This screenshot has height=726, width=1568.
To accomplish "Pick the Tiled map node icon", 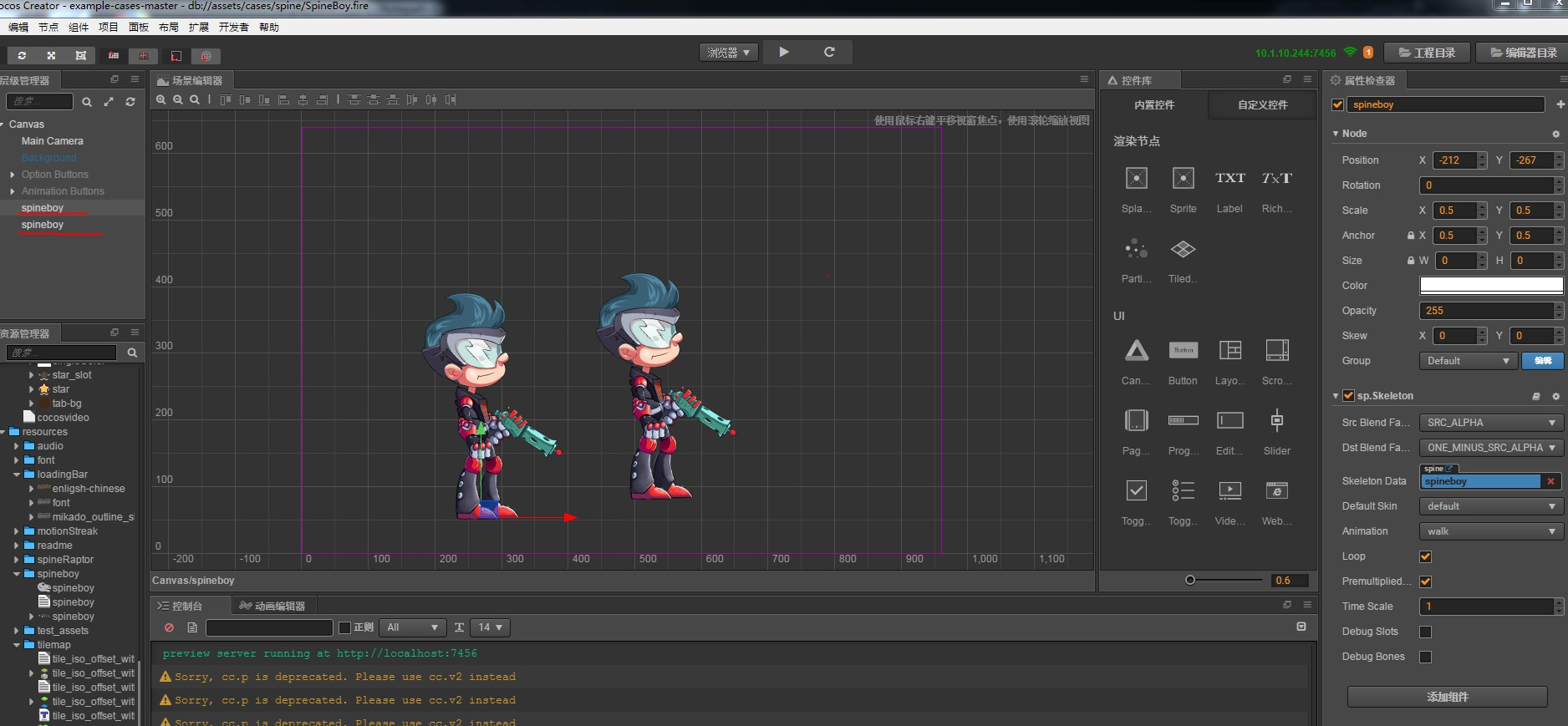I will pos(1183,249).
